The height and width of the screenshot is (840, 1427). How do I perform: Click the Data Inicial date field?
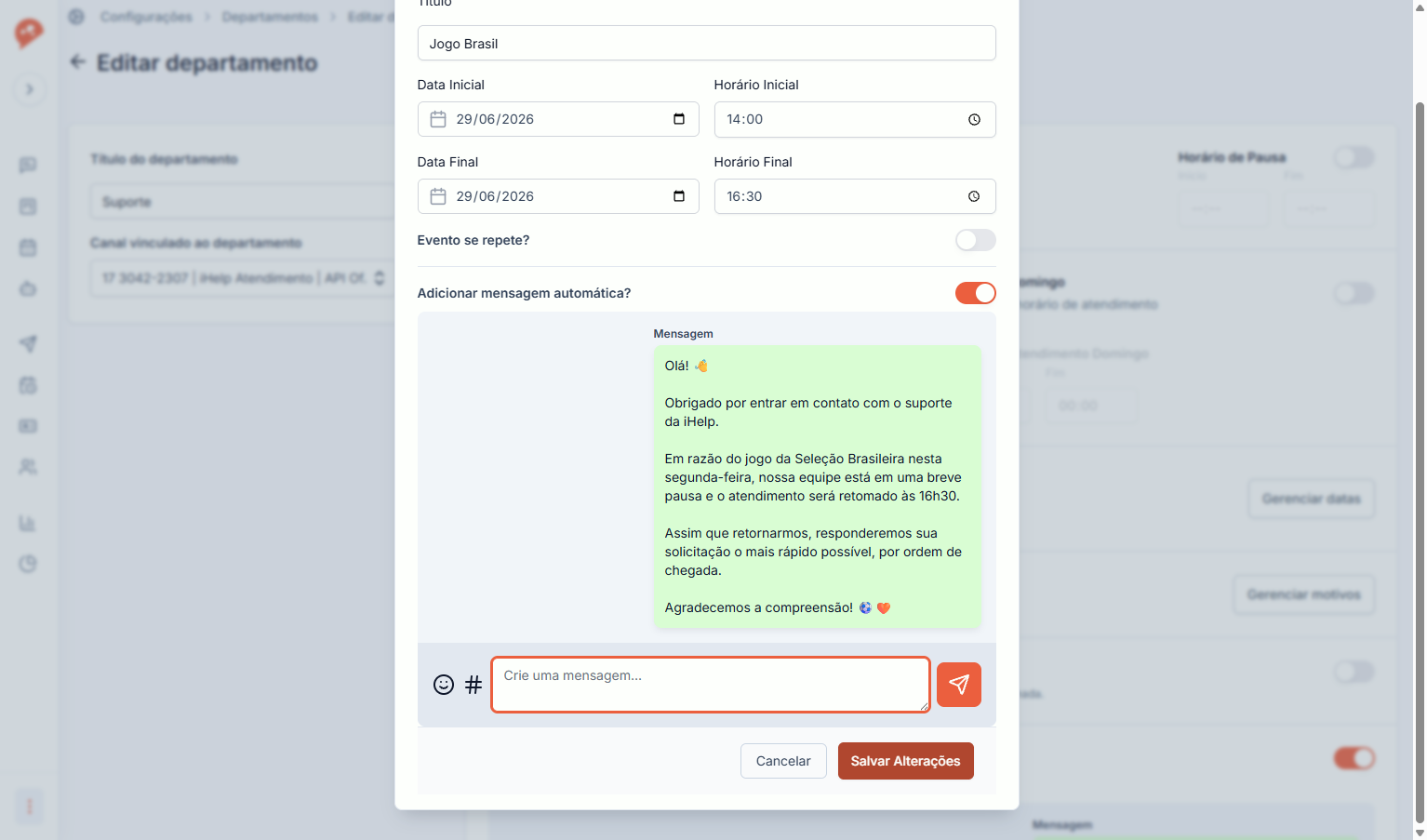click(x=558, y=119)
